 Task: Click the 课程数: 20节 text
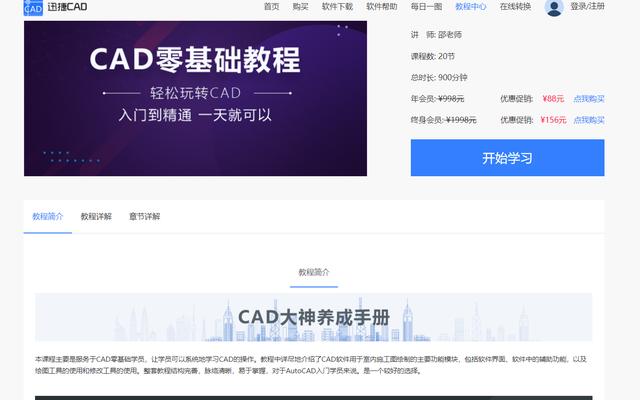pos(433,56)
